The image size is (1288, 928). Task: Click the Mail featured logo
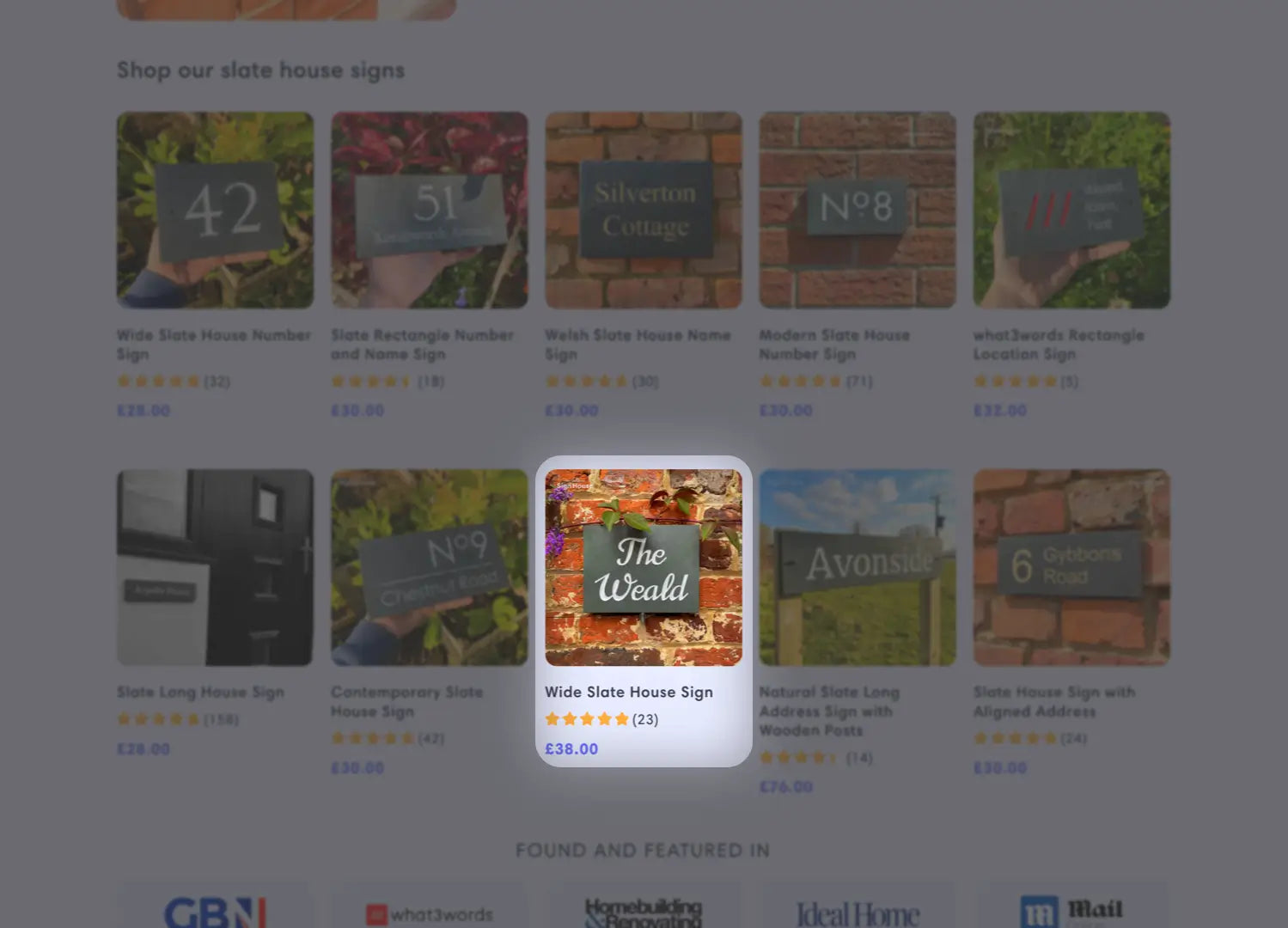[x=1071, y=911]
